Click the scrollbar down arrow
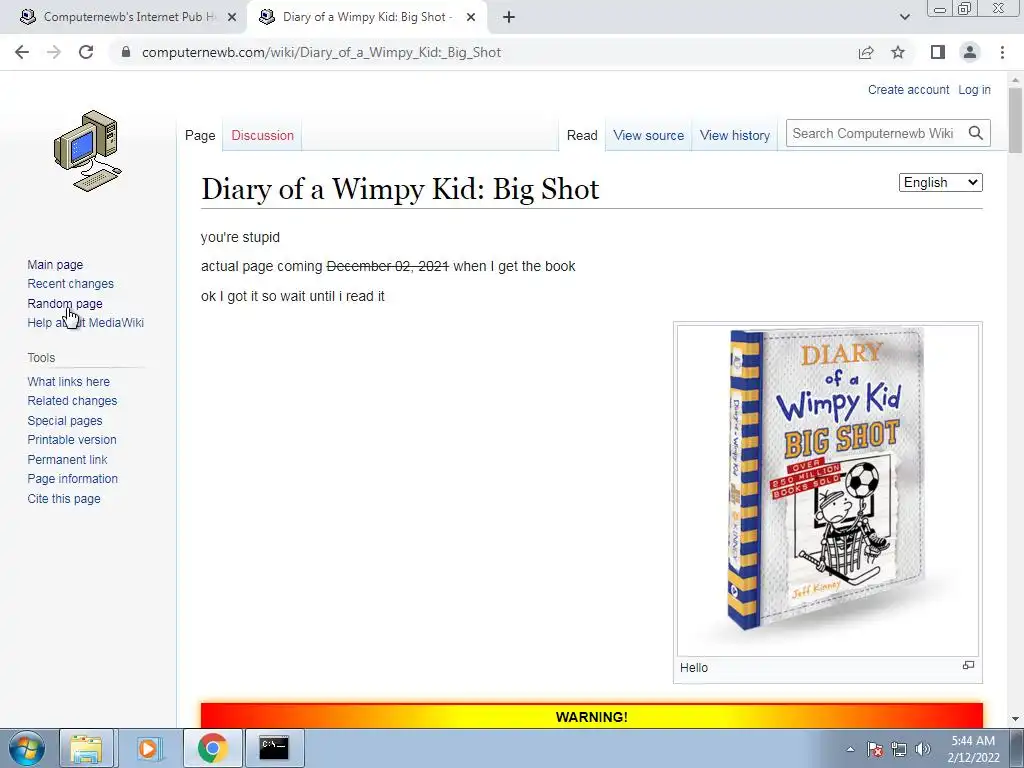The image size is (1024, 768). pos(1015,719)
